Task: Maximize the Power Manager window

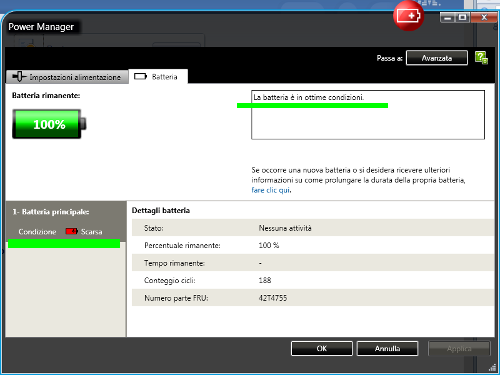Action: pyautogui.click(x=462, y=17)
